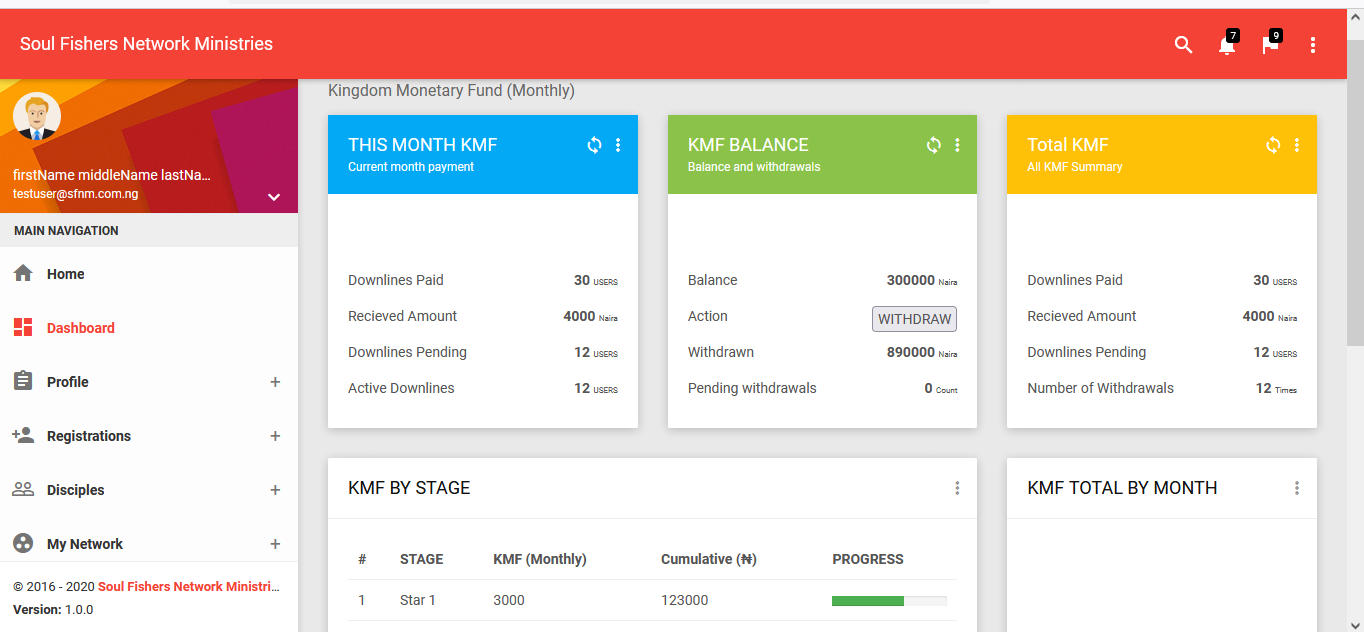
Task: Expand the Profile submenu
Action: coord(275,382)
